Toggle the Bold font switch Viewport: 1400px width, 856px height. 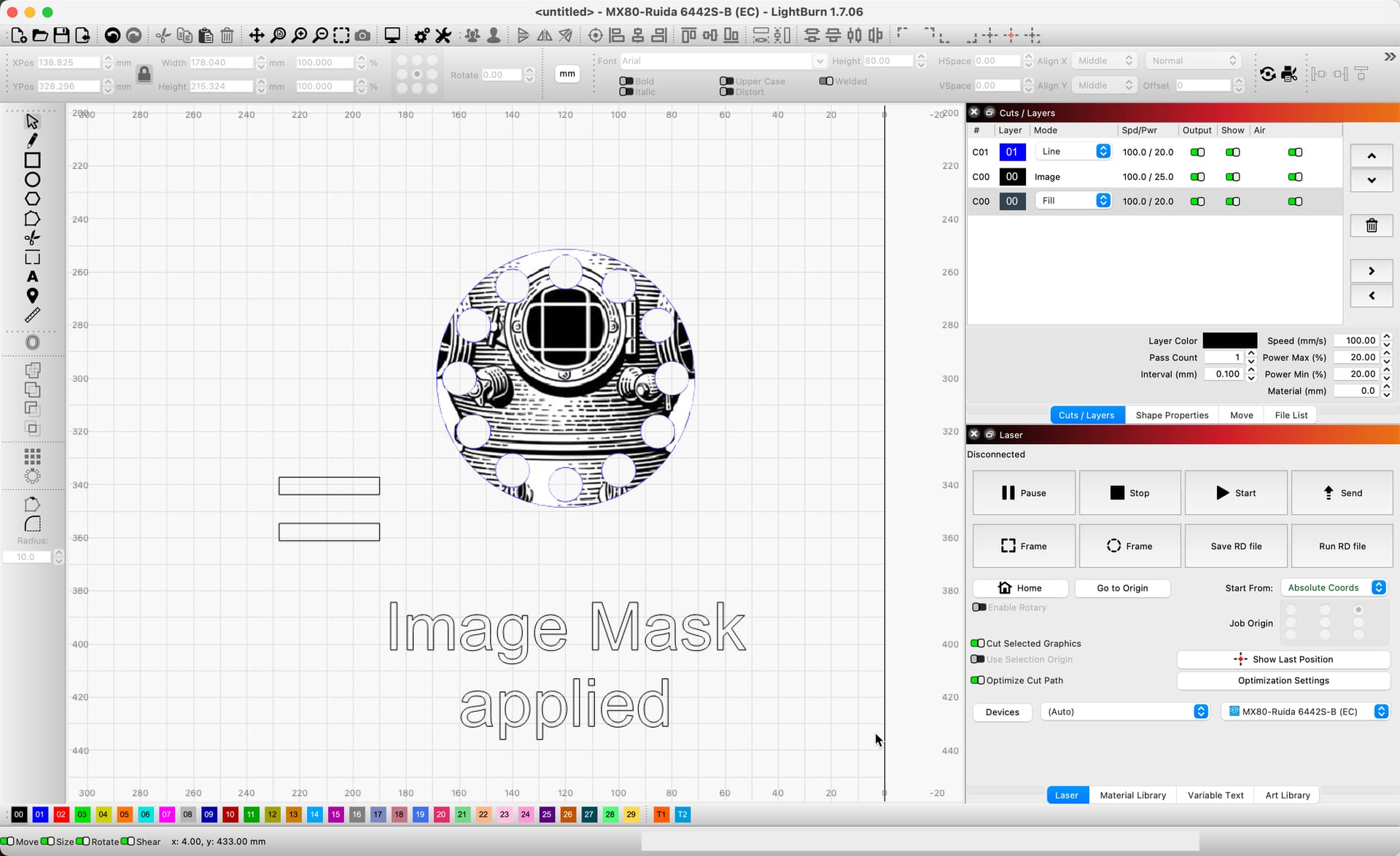pyautogui.click(x=626, y=81)
